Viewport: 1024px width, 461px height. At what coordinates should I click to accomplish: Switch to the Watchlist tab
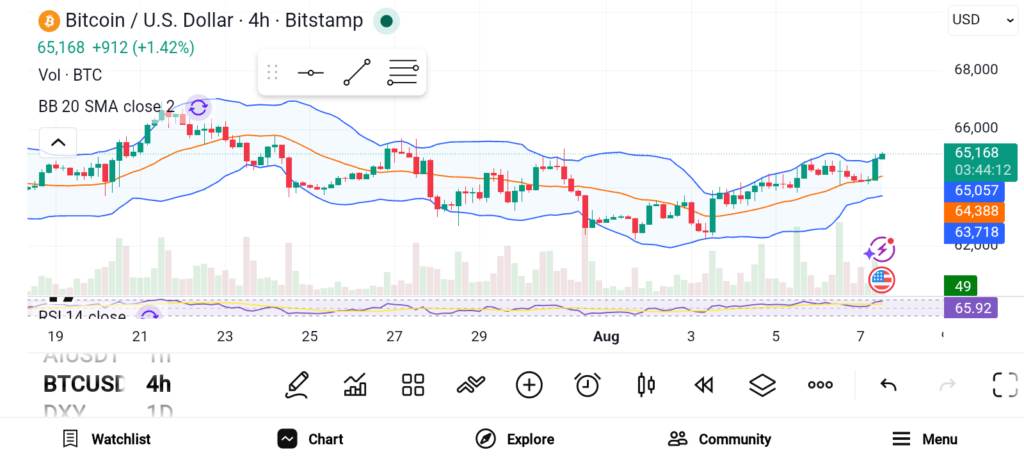[x=106, y=439]
